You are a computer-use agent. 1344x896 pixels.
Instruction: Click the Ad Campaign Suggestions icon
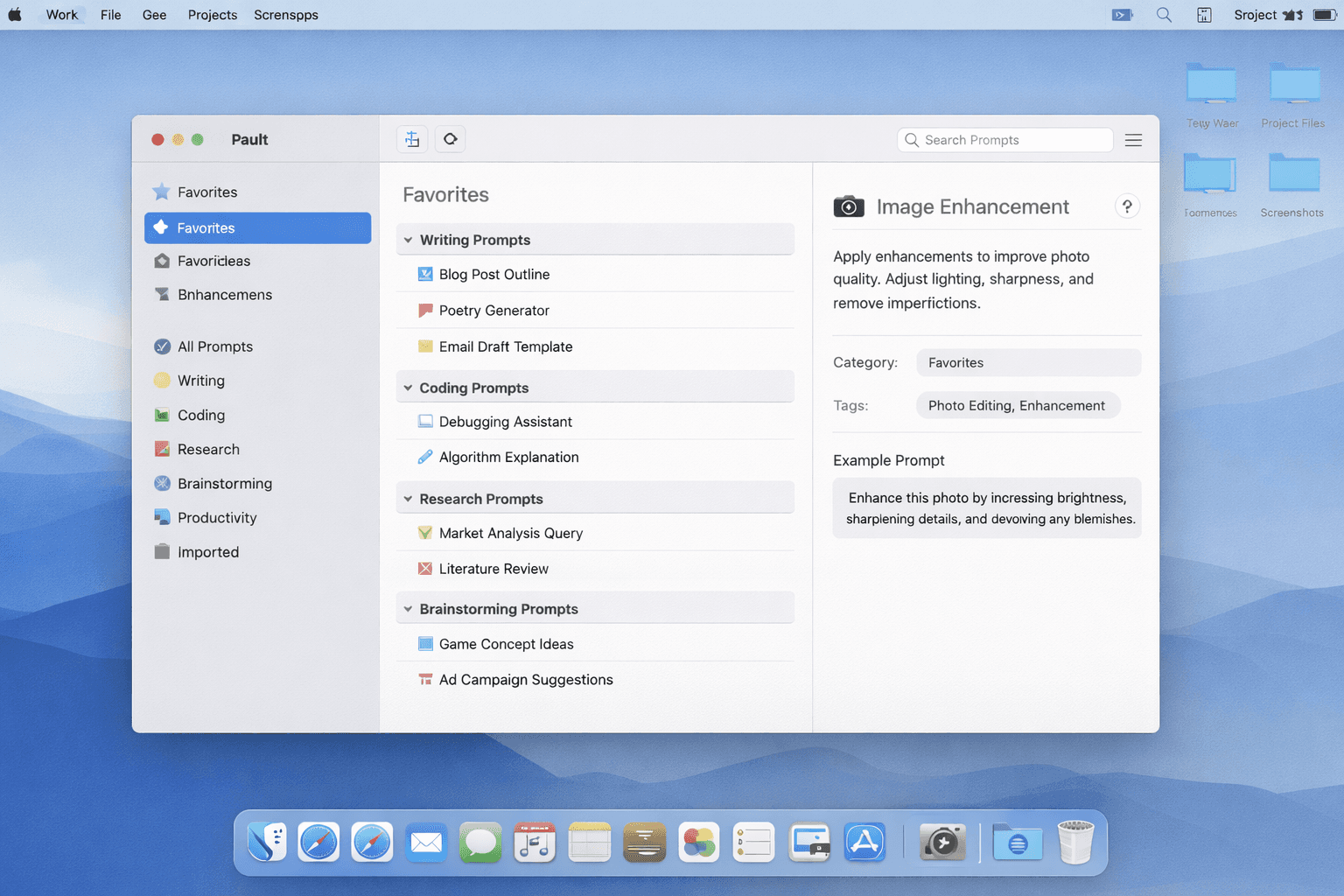click(425, 680)
